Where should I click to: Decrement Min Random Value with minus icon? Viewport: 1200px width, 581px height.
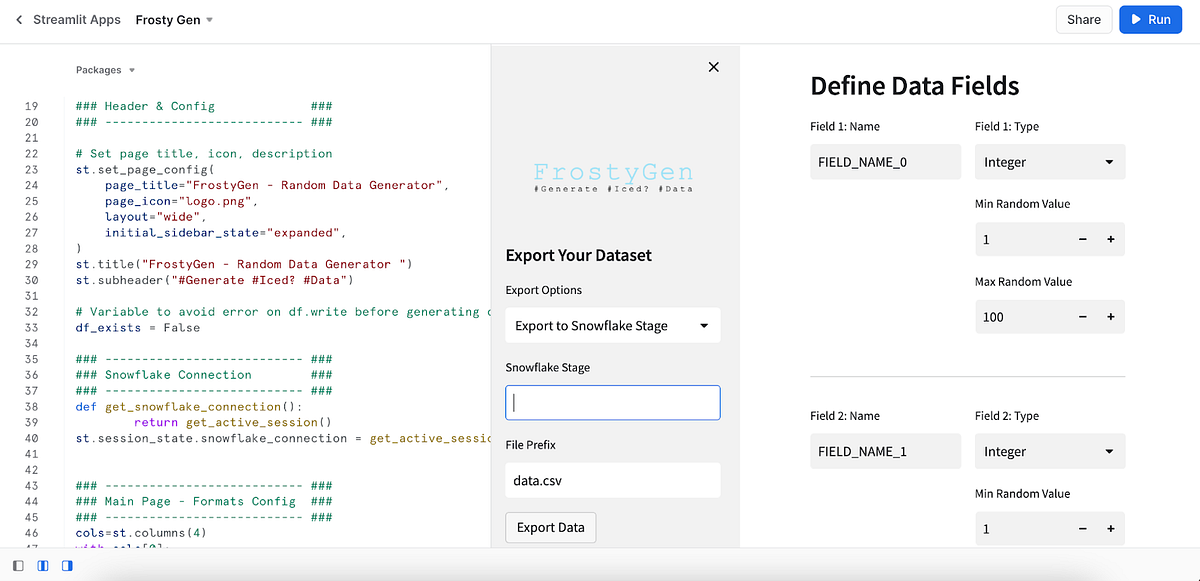1082,239
